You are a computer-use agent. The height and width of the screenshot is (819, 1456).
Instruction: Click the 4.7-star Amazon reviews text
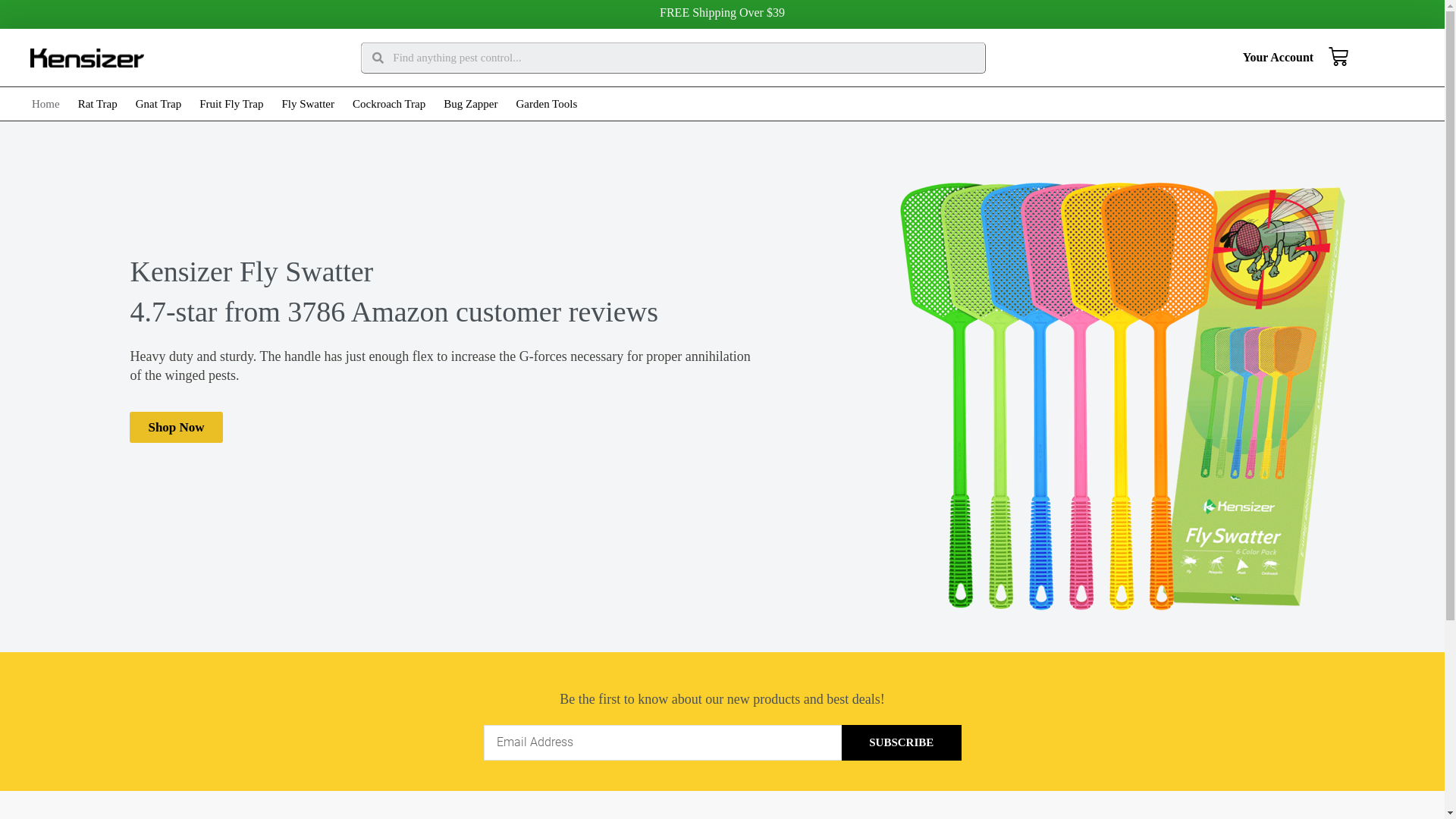tap(394, 312)
